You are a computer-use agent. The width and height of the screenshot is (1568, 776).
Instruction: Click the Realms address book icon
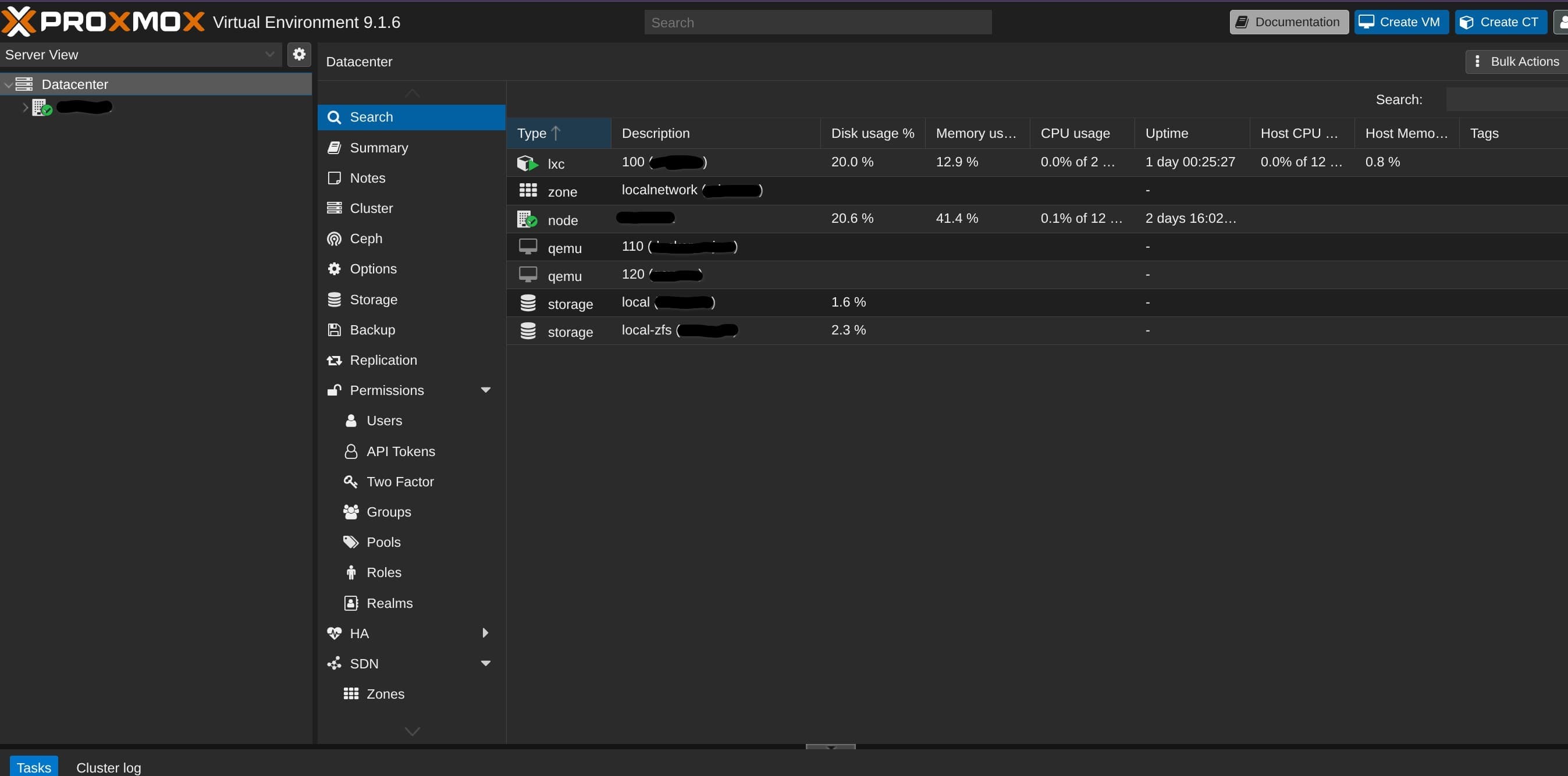coord(351,603)
